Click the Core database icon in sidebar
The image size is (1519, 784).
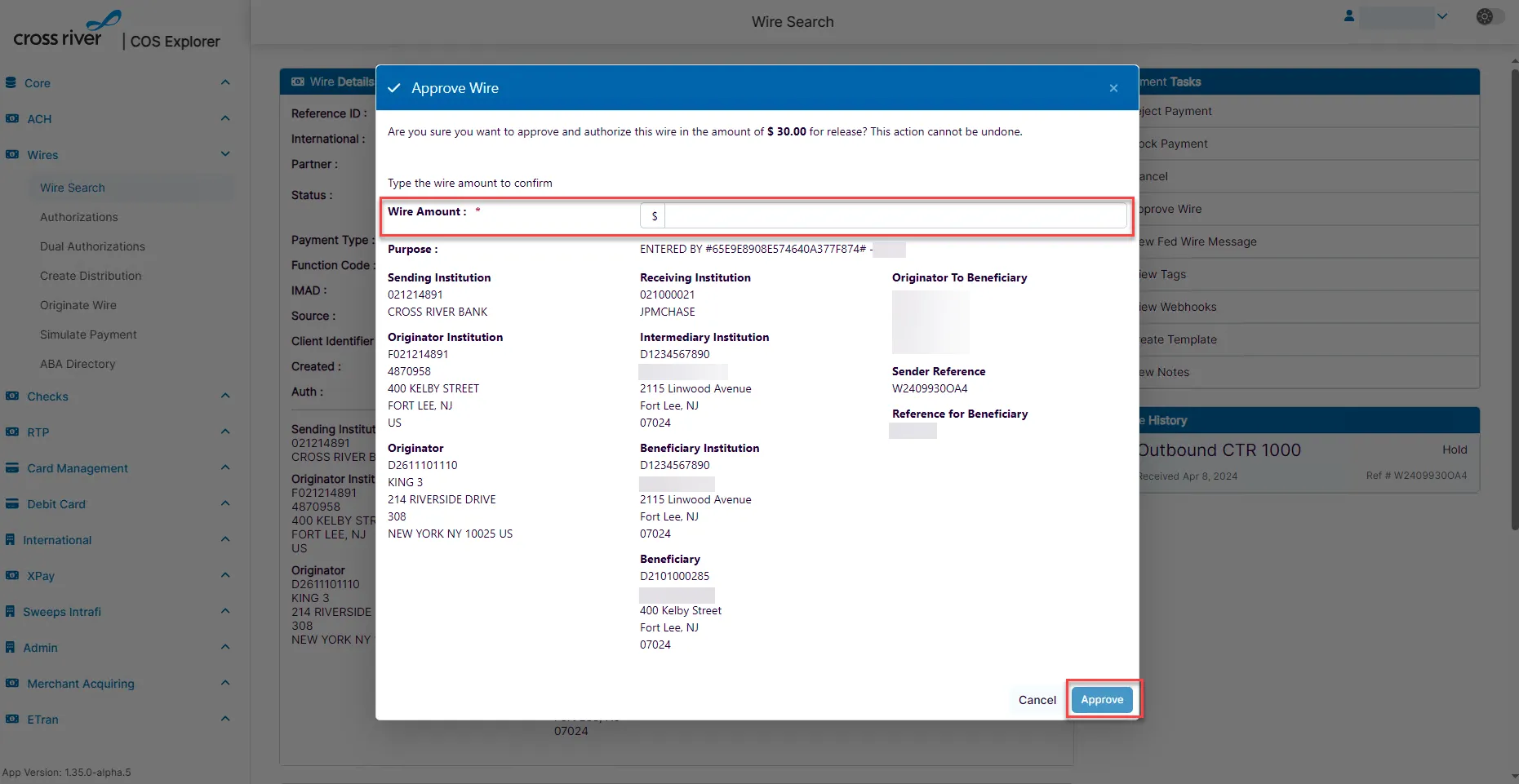11,82
